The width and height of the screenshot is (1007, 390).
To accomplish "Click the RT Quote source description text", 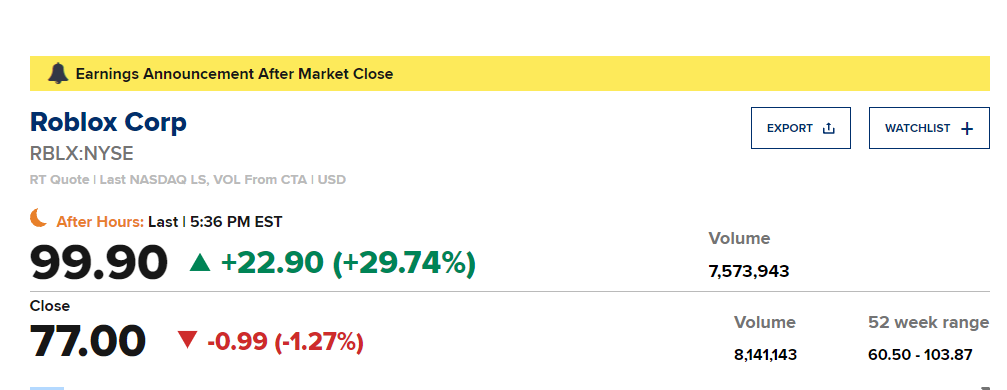I will coord(188,179).
